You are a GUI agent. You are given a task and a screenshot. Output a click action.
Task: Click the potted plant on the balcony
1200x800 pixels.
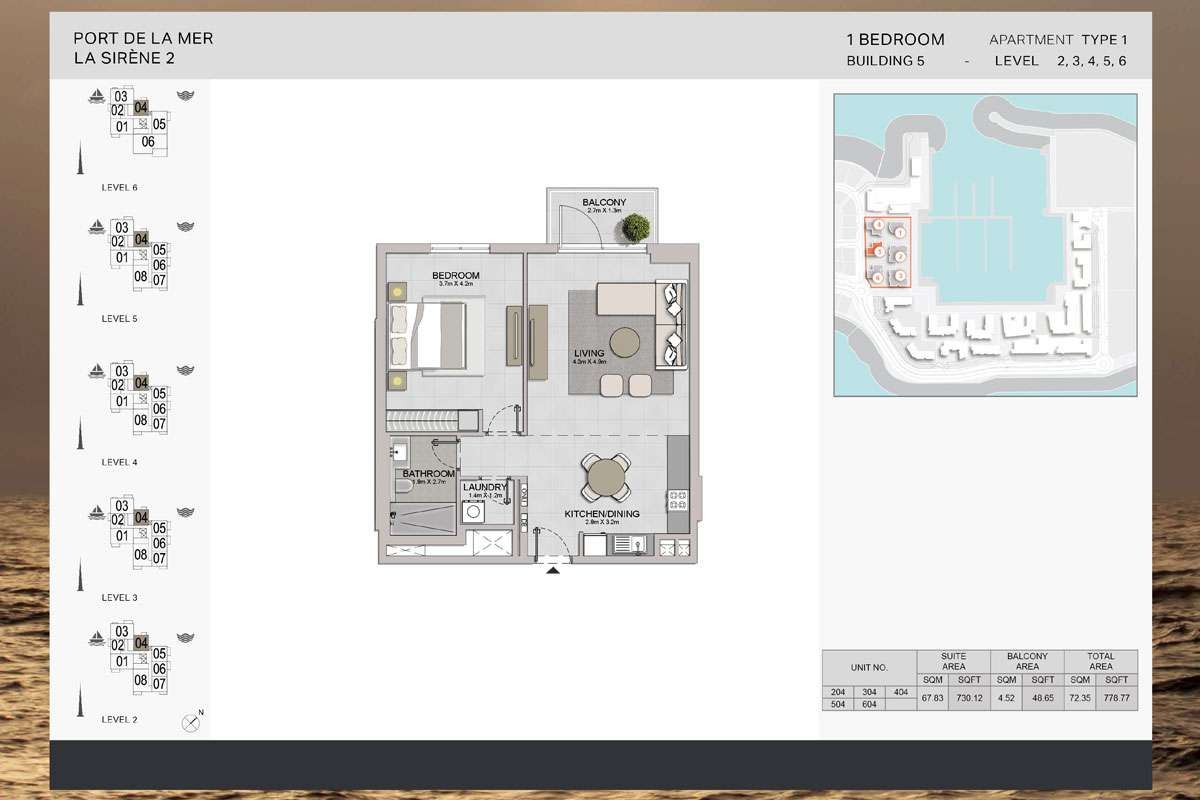pyautogui.click(x=631, y=229)
